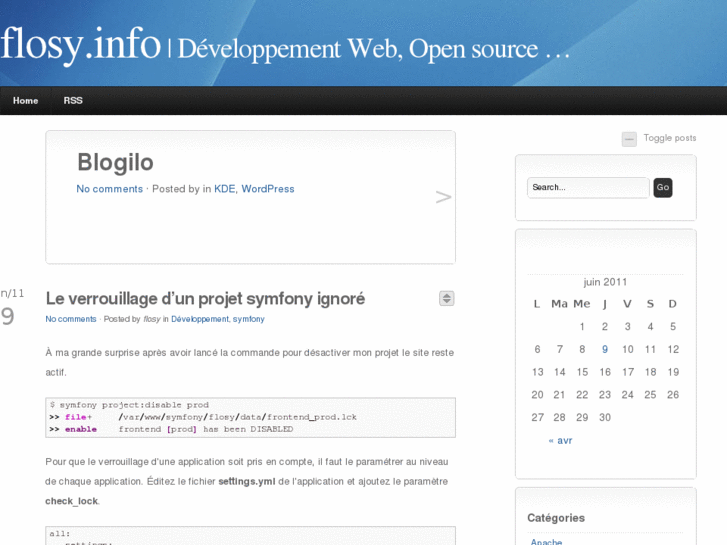727x545 pixels.
Task: Collapse the symfony post with its toggle icon
Action: tap(447, 298)
